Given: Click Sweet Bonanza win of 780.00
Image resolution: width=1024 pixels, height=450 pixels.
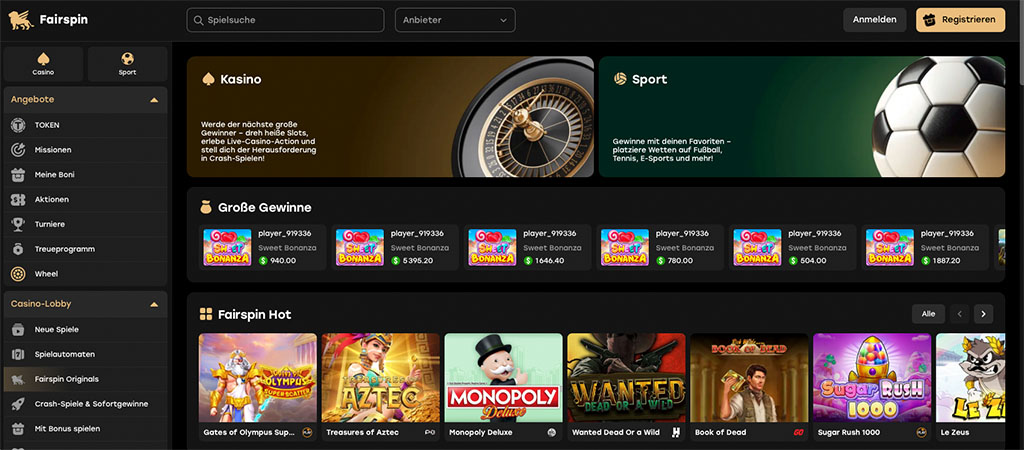Looking at the screenshot, I should (660, 248).
